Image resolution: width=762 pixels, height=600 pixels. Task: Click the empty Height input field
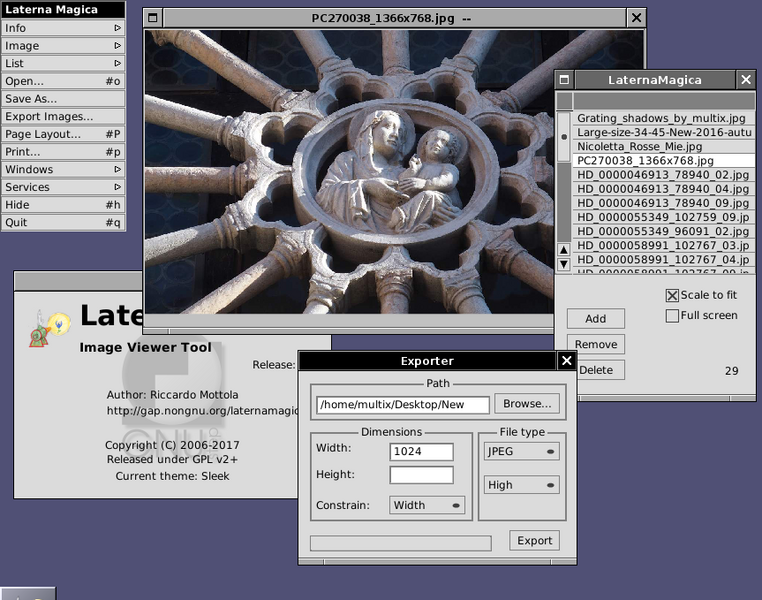(x=421, y=475)
